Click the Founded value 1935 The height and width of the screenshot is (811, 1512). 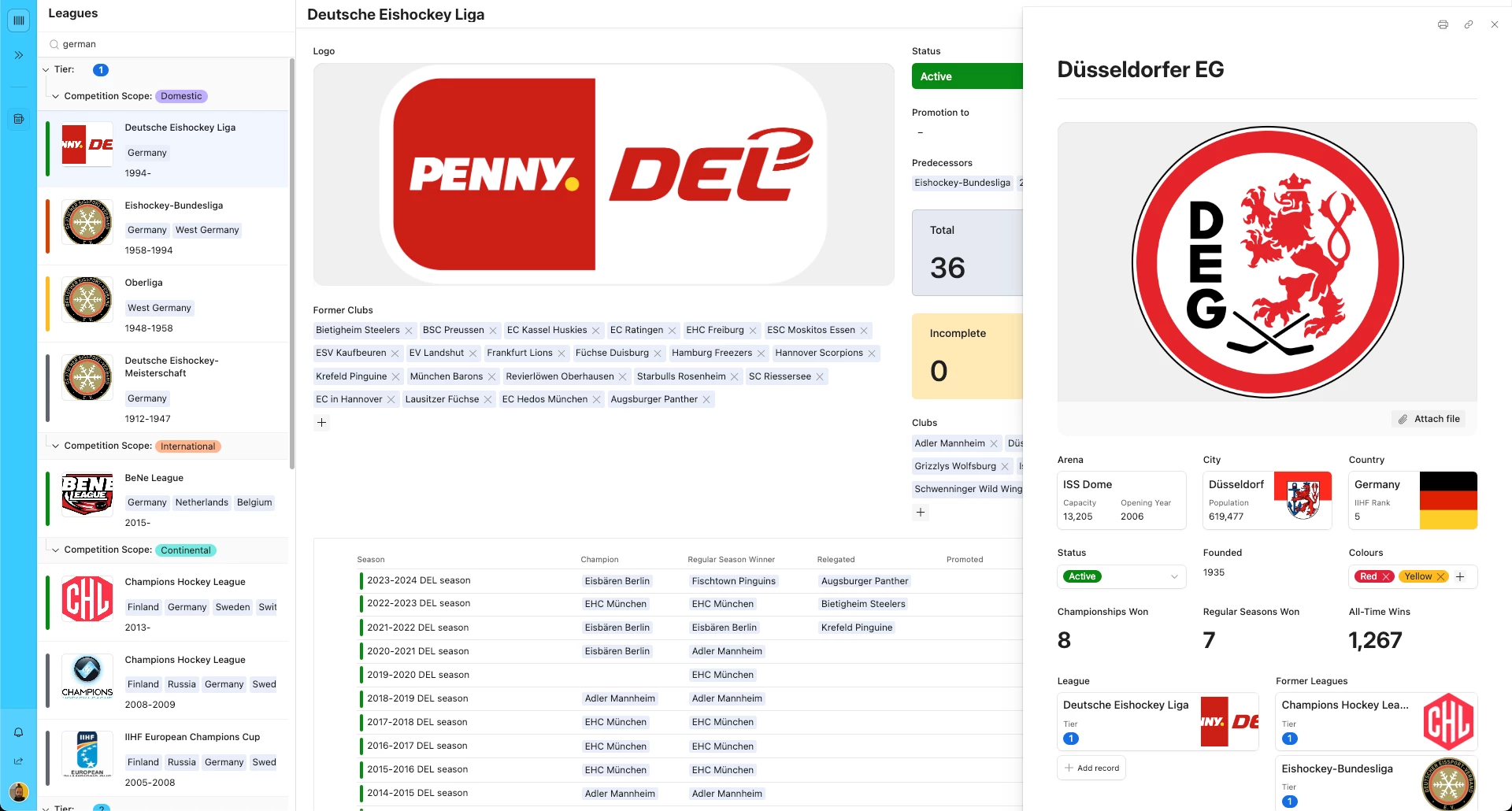1214,573
